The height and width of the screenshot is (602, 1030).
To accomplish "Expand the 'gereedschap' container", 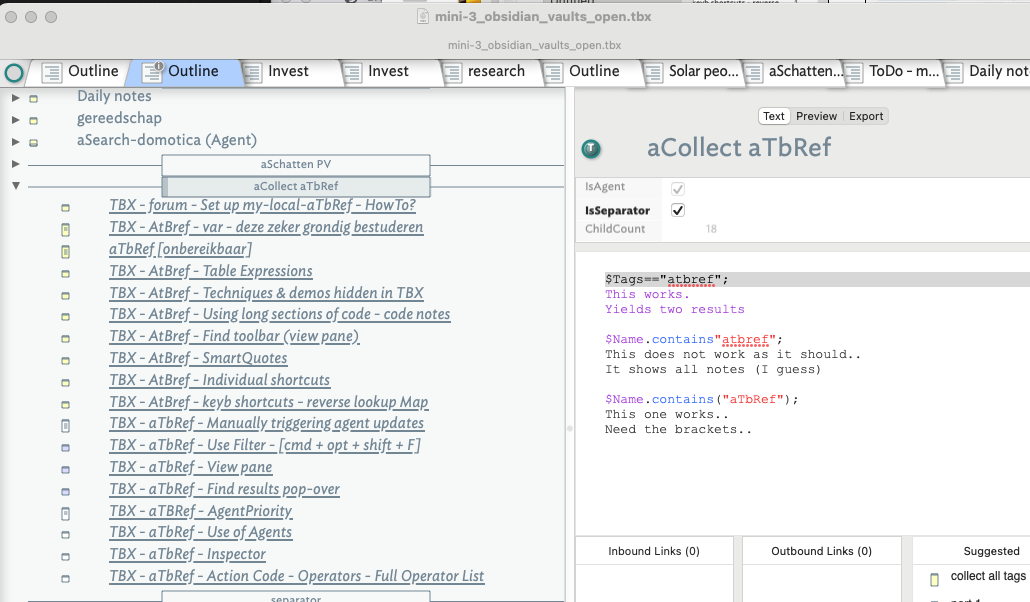I will (16, 119).
